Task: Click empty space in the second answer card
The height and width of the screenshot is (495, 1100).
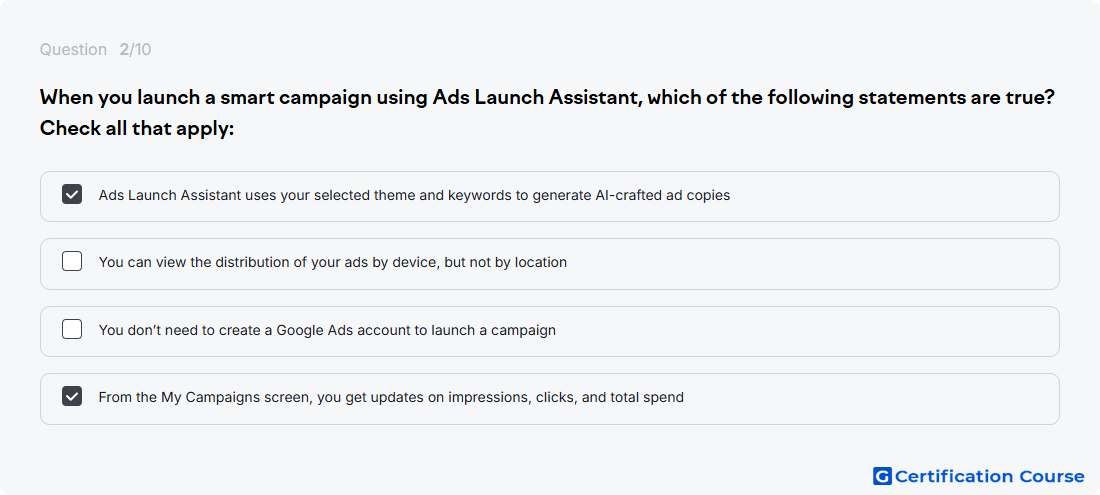Action: coord(814,264)
